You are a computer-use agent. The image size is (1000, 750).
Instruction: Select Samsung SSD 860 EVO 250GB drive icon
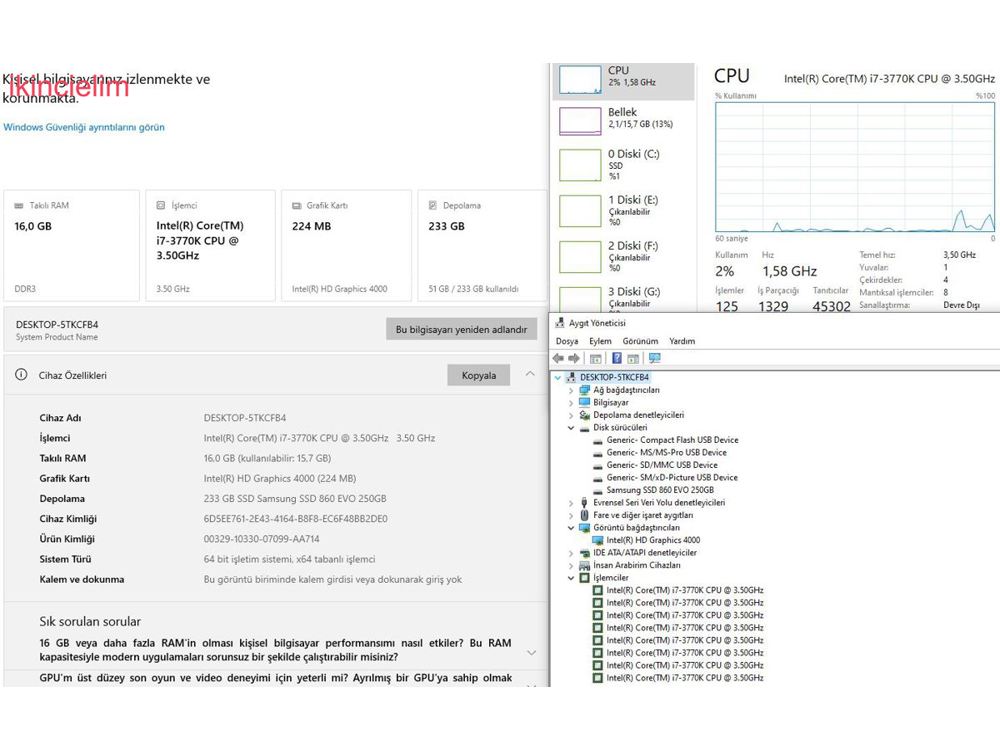[x=598, y=490]
